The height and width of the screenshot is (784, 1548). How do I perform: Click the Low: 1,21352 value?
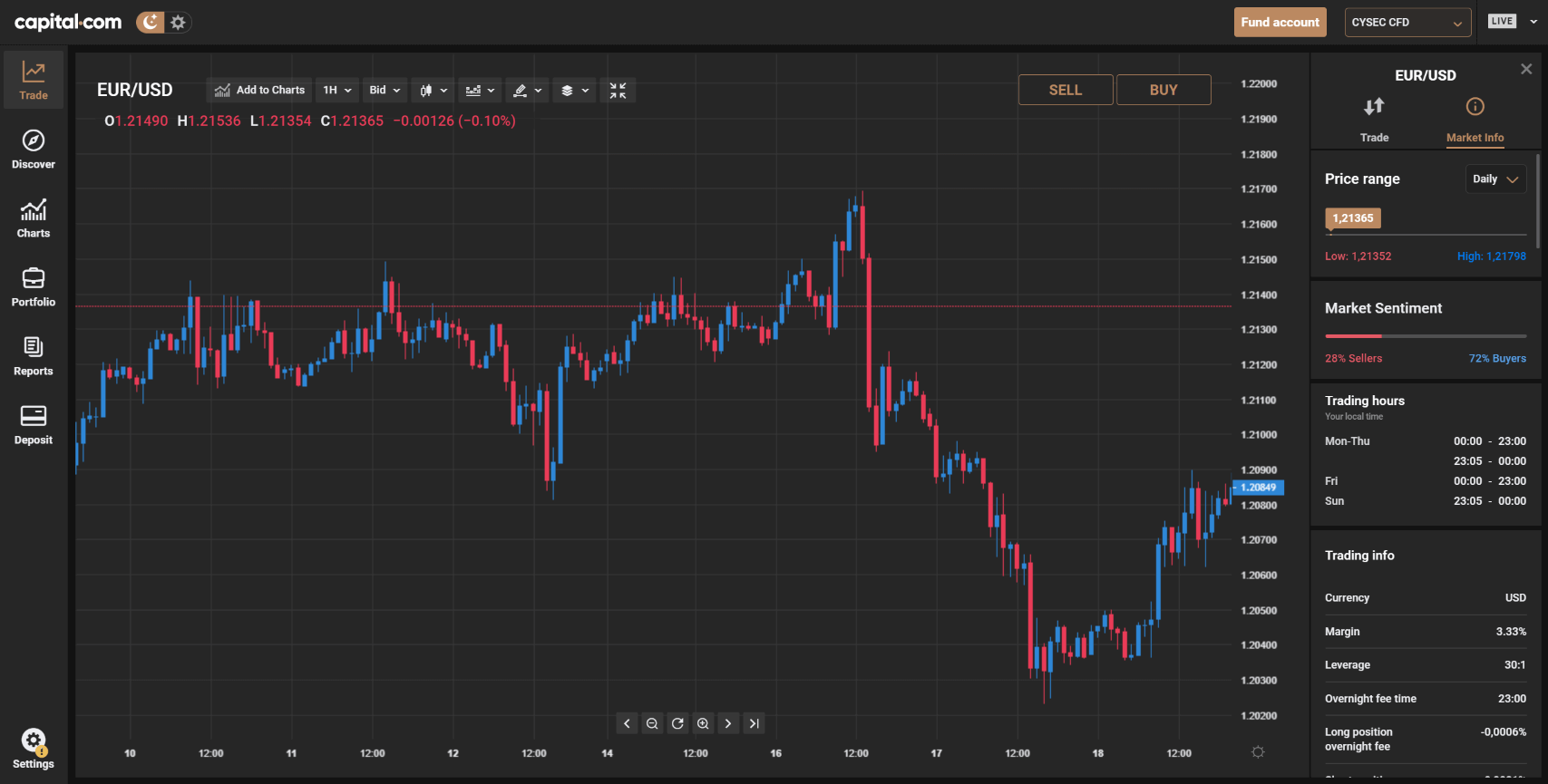pyautogui.click(x=1358, y=256)
